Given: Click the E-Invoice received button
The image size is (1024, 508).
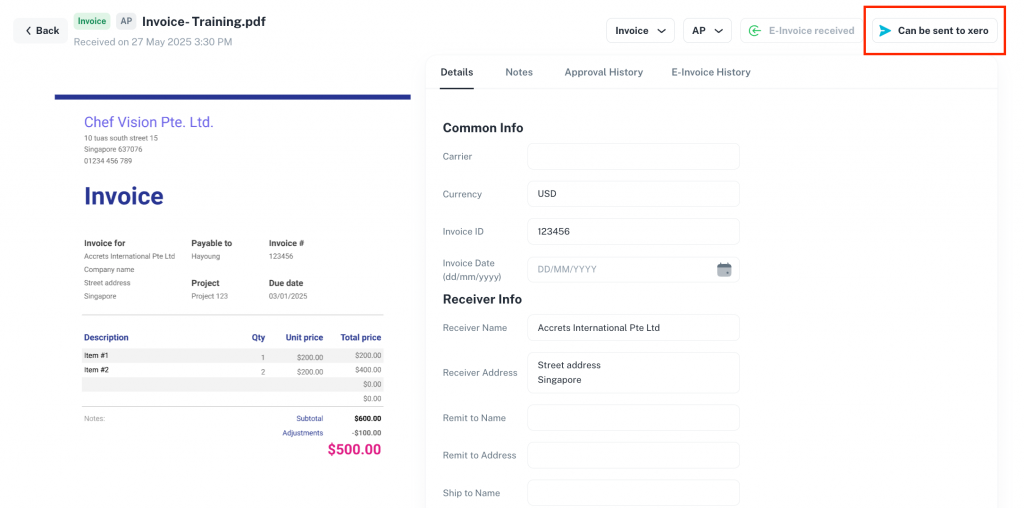Looking at the screenshot, I should coord(801,31).
